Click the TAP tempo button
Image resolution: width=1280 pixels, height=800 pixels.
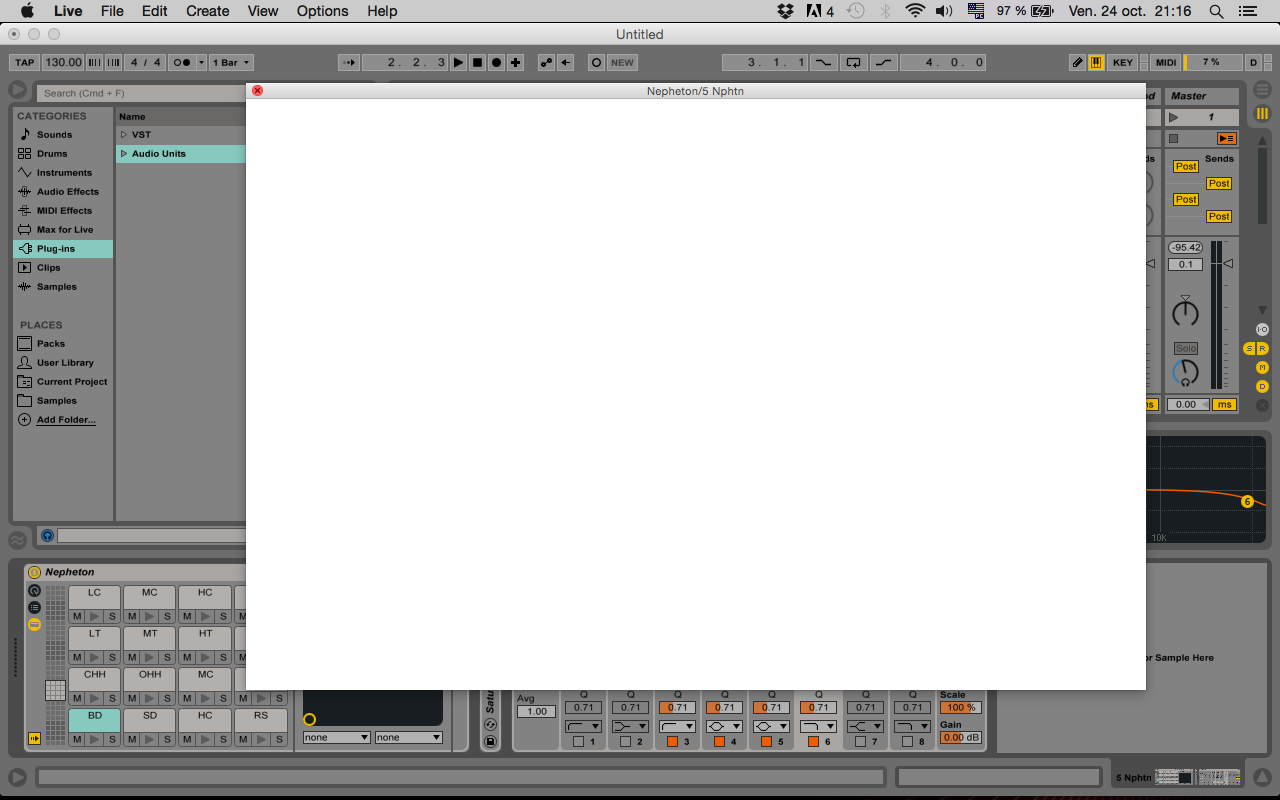click(25, 62)
